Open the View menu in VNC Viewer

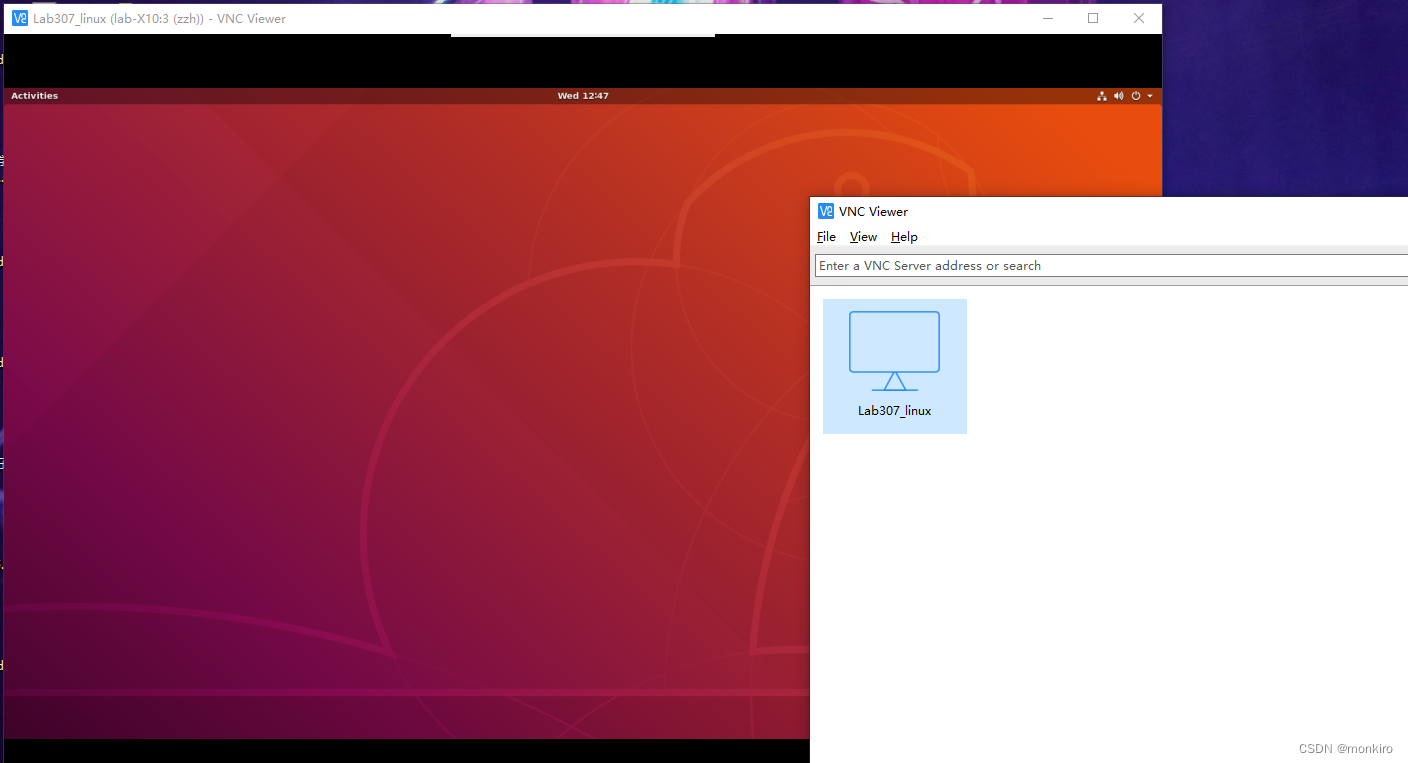(x=863, y=237)
